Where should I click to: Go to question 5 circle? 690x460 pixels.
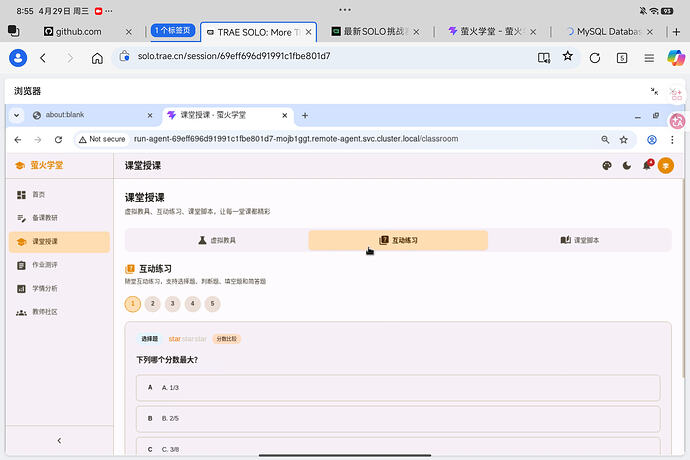point(213,304)
